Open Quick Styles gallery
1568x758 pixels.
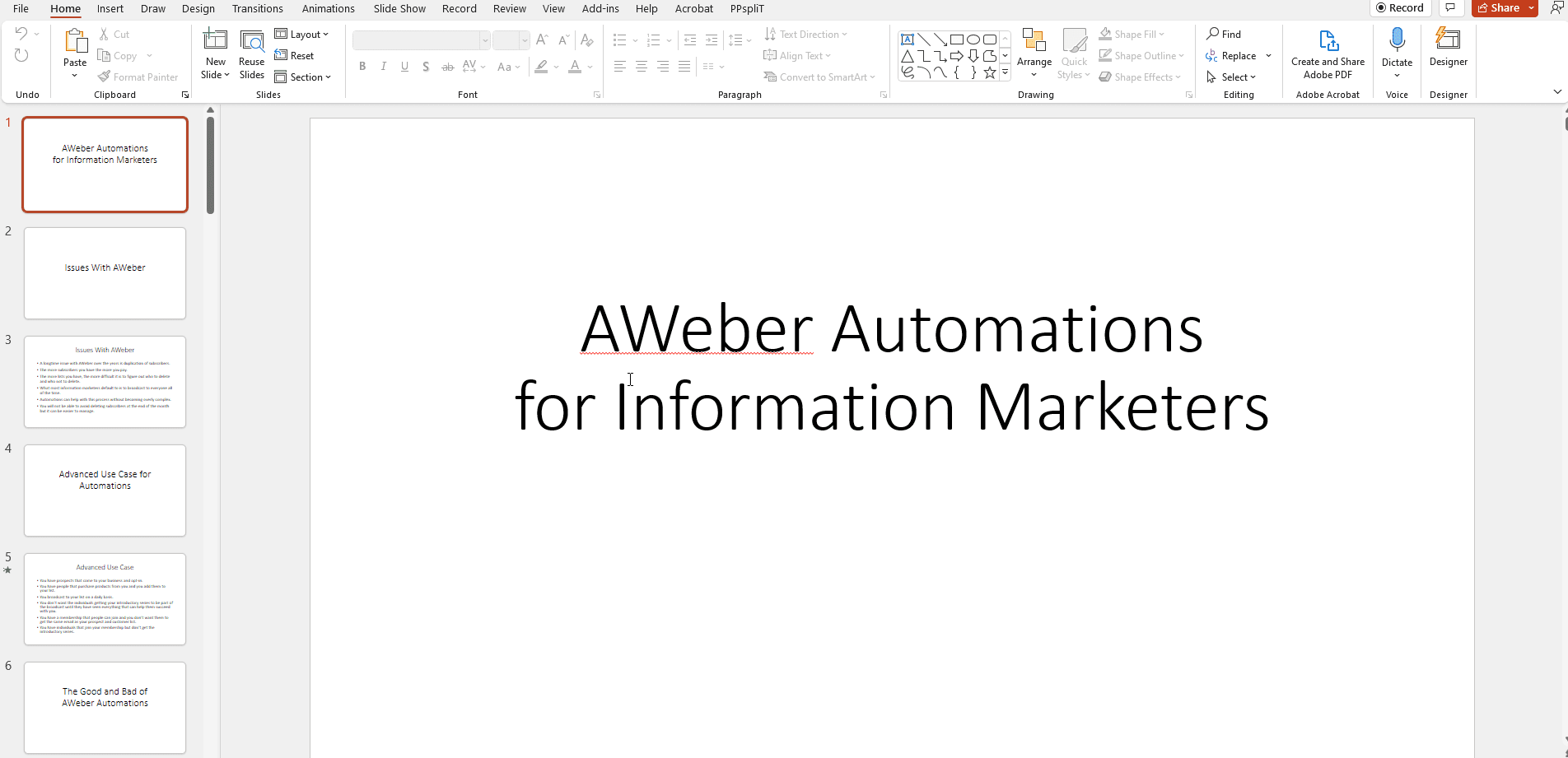pyautogui.click(x=1074, y=53)
